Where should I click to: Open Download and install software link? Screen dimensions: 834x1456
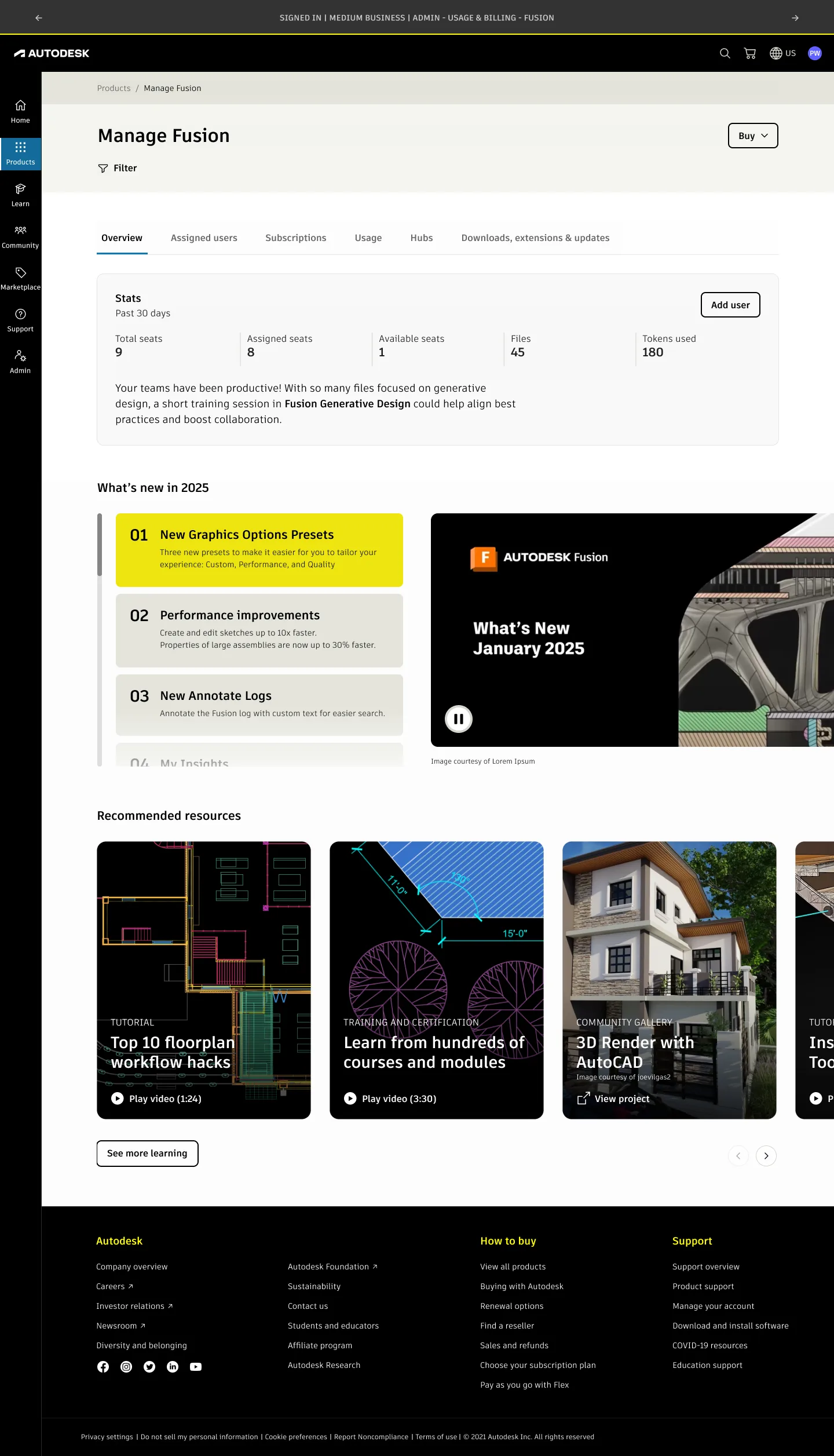click(730, 1326)
